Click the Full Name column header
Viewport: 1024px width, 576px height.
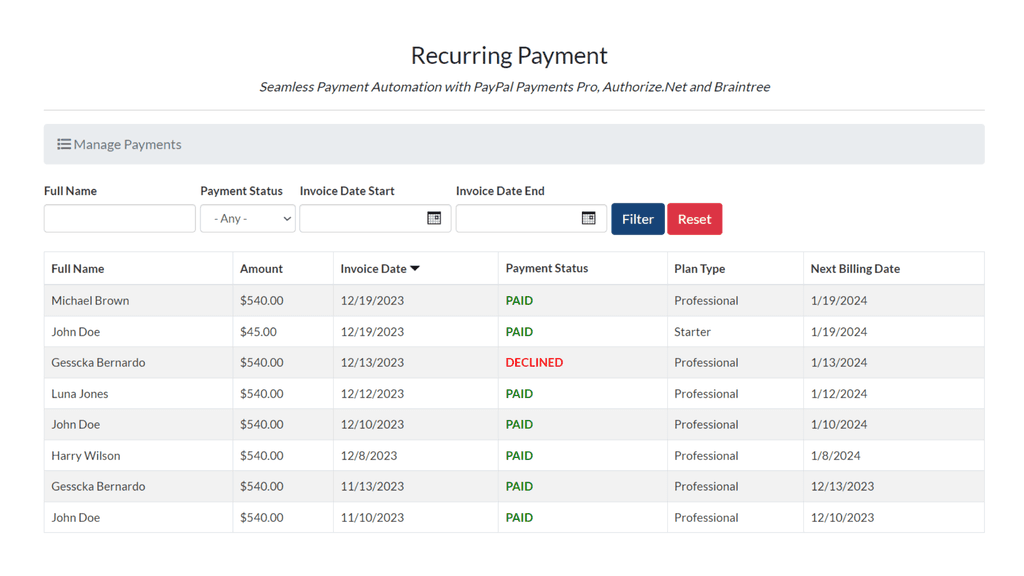click(77, 268)
